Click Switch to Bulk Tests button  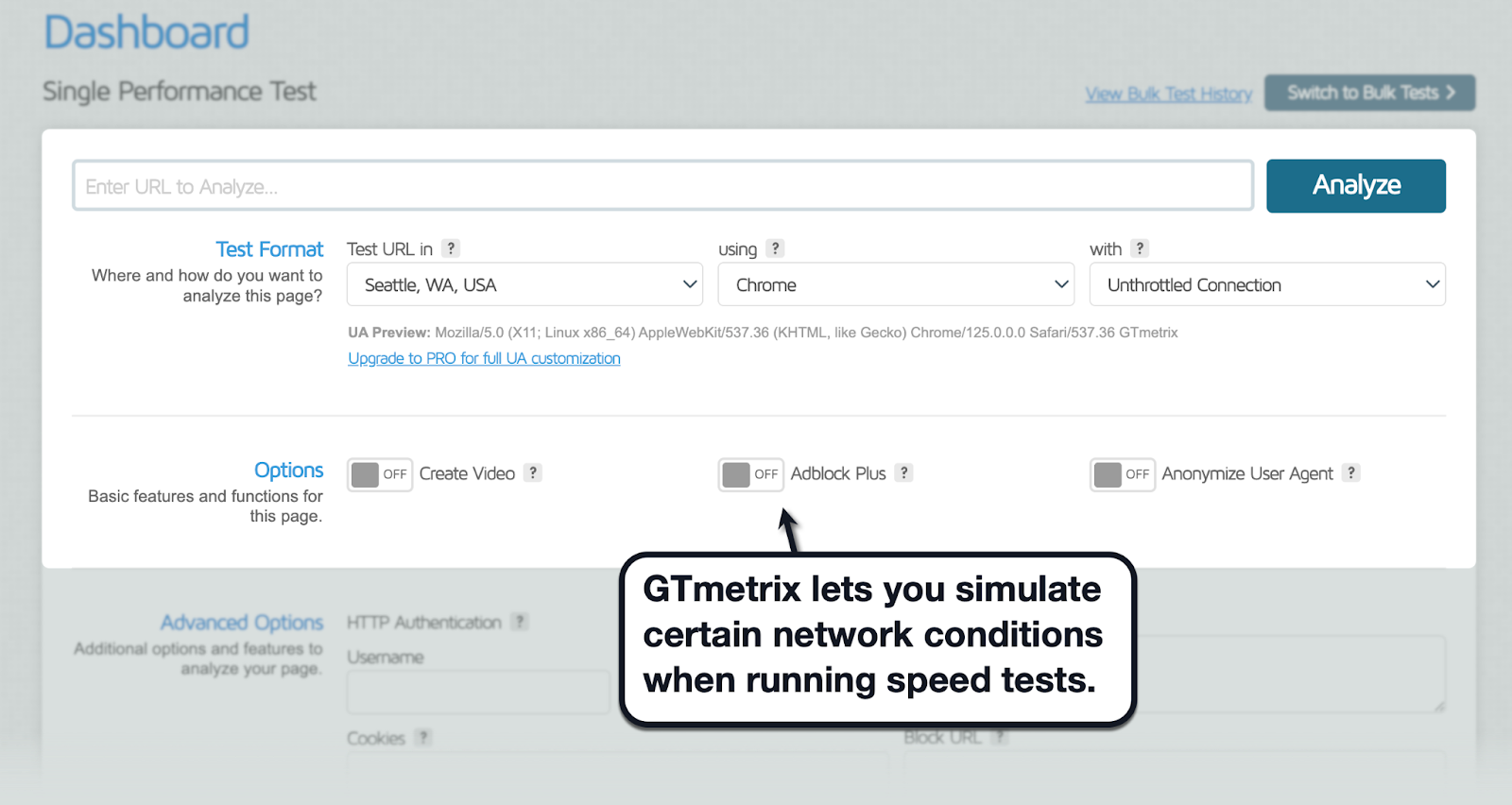(x=1369, y=93)
